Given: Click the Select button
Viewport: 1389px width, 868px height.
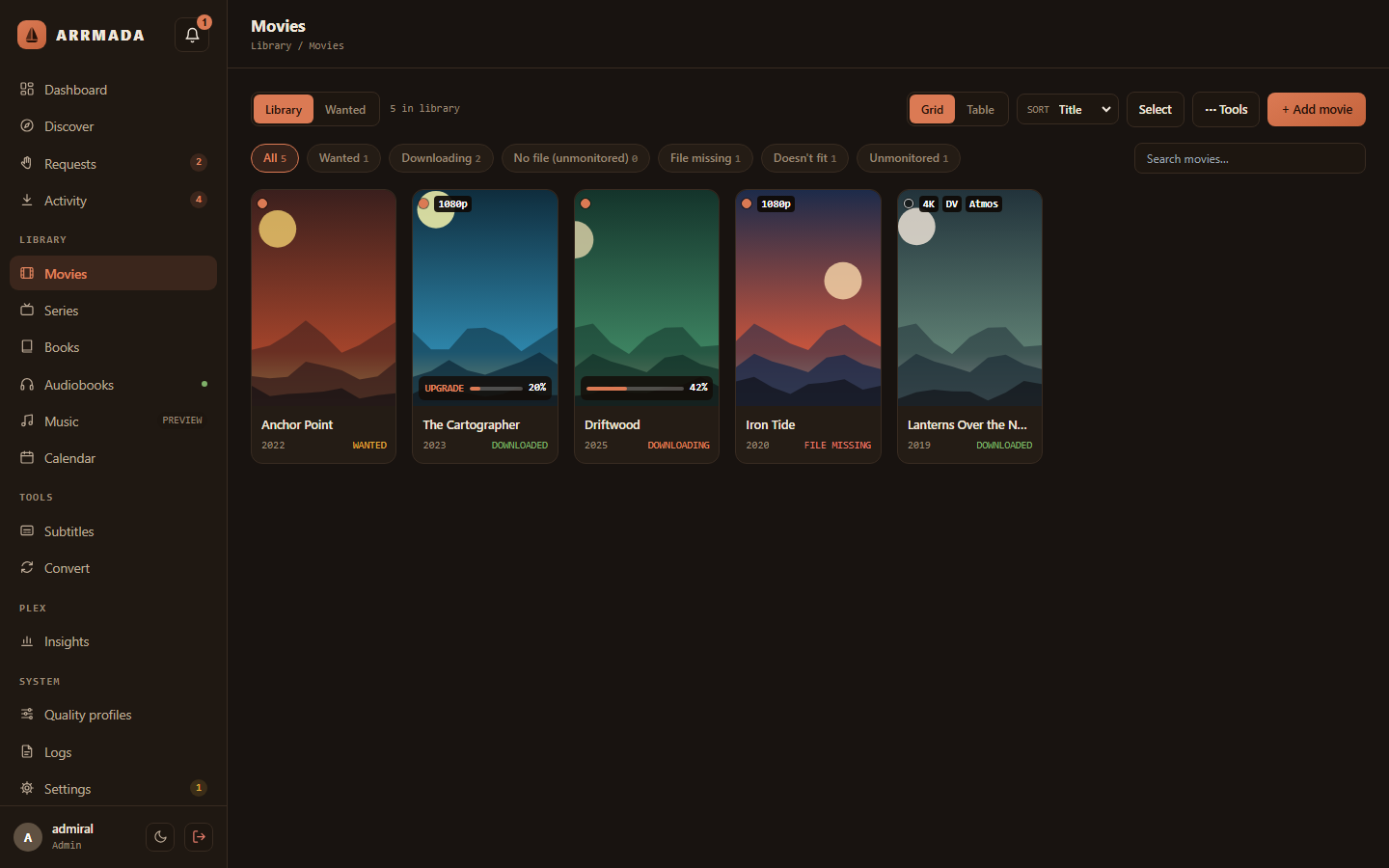Looking at the screenshot, I should [x=1155, y=109].
